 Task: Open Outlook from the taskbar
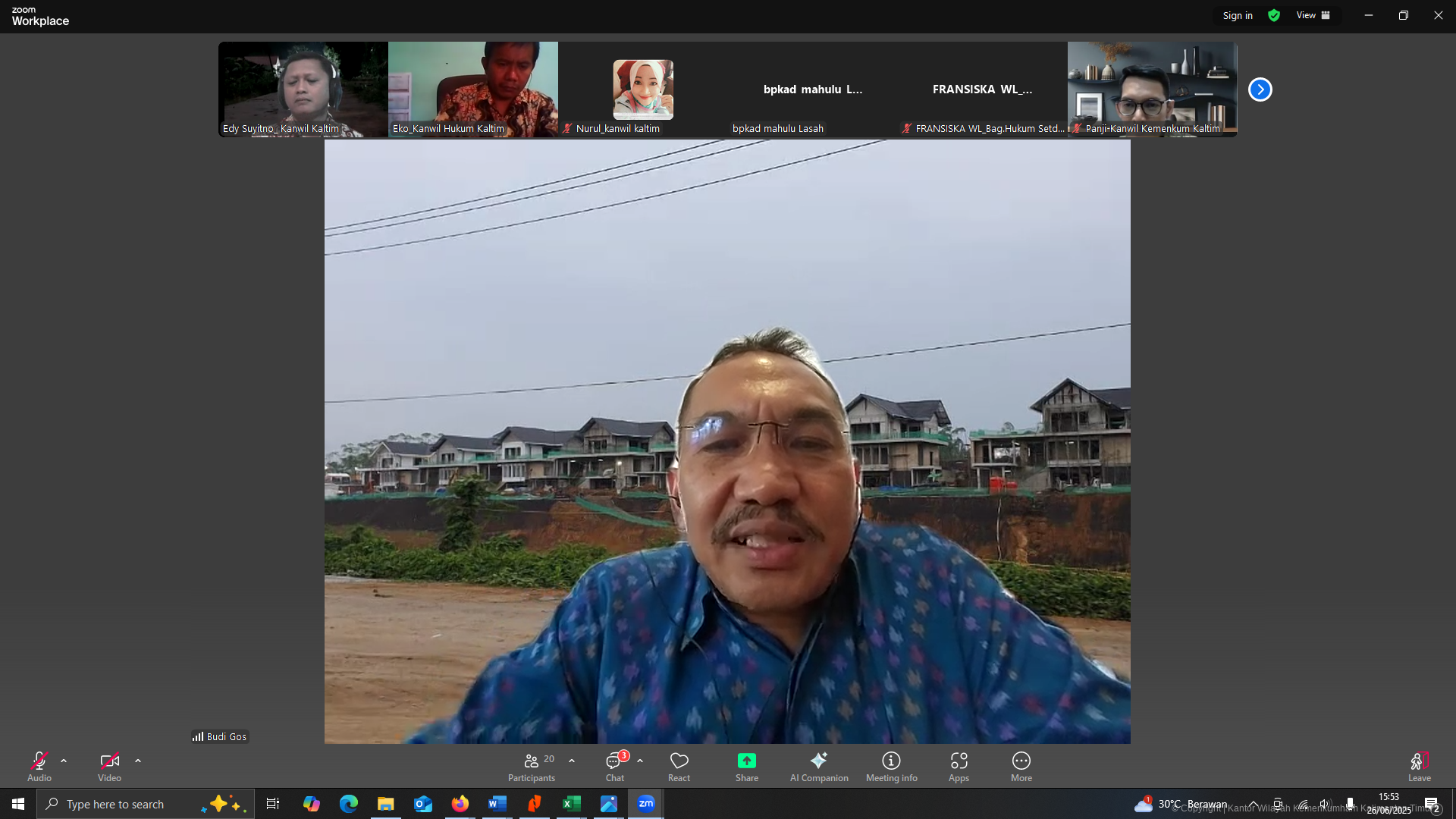(x=423, y=804)
